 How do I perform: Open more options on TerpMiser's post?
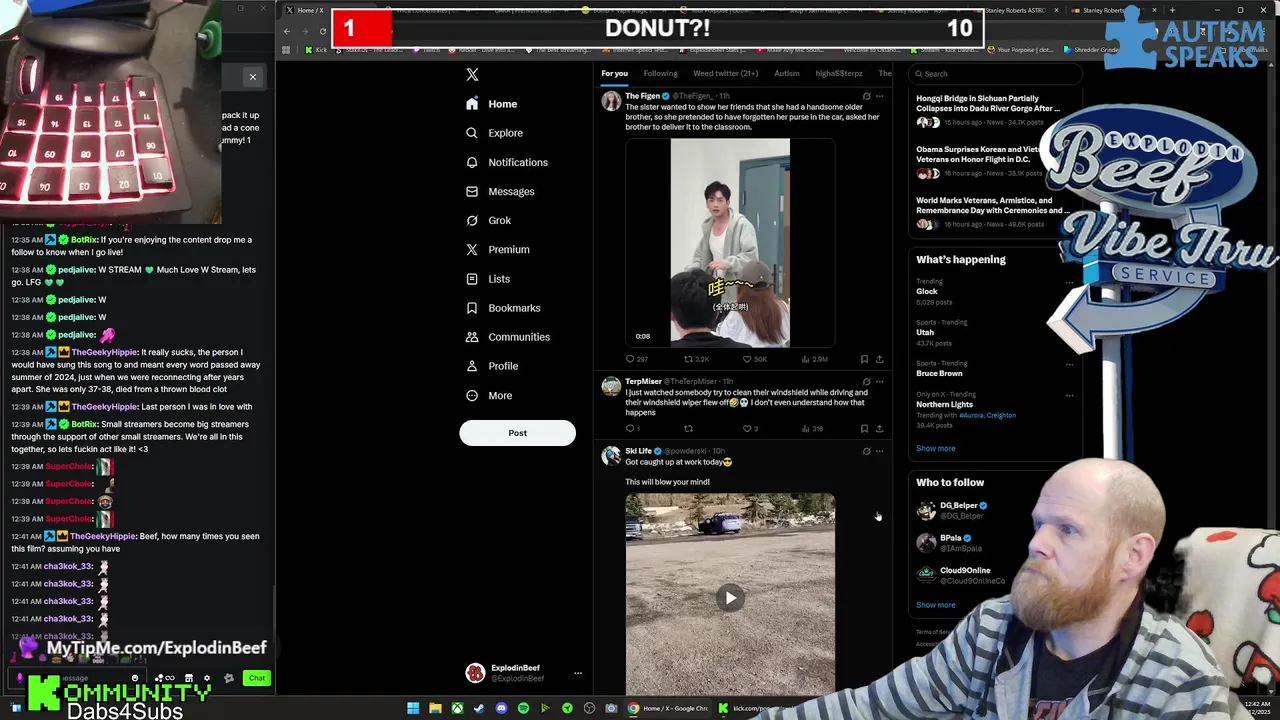point(879,381)
